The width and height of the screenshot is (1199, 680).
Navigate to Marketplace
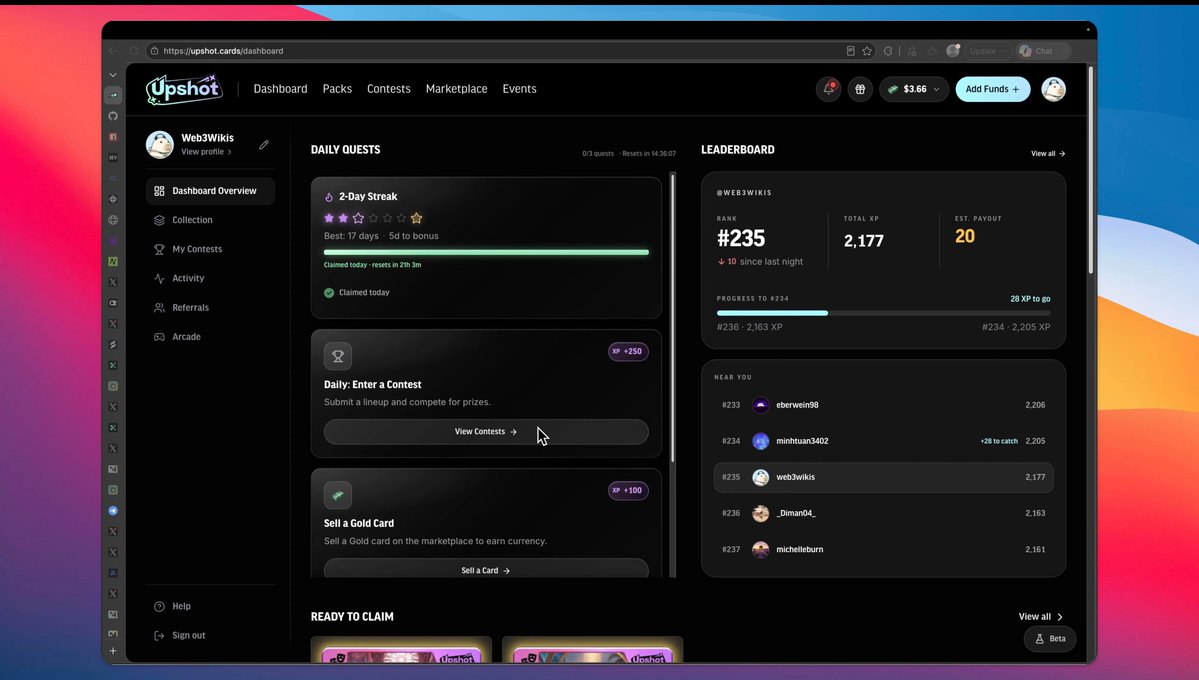(x=457, y=89)
